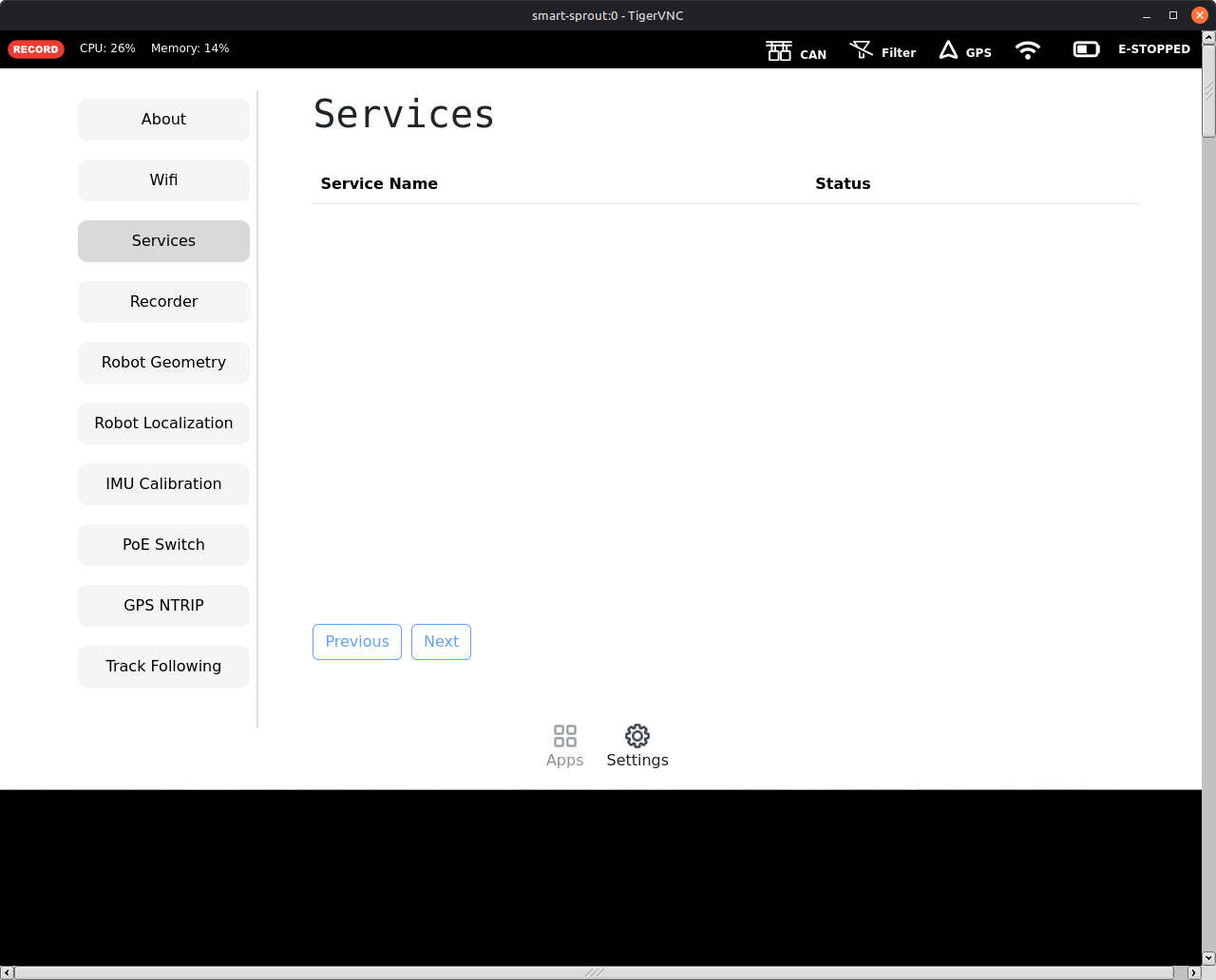Viewport: 1216px width, 980px height.
Task: Click the GPS arrow icon
Action: click(x=948, y=50)
